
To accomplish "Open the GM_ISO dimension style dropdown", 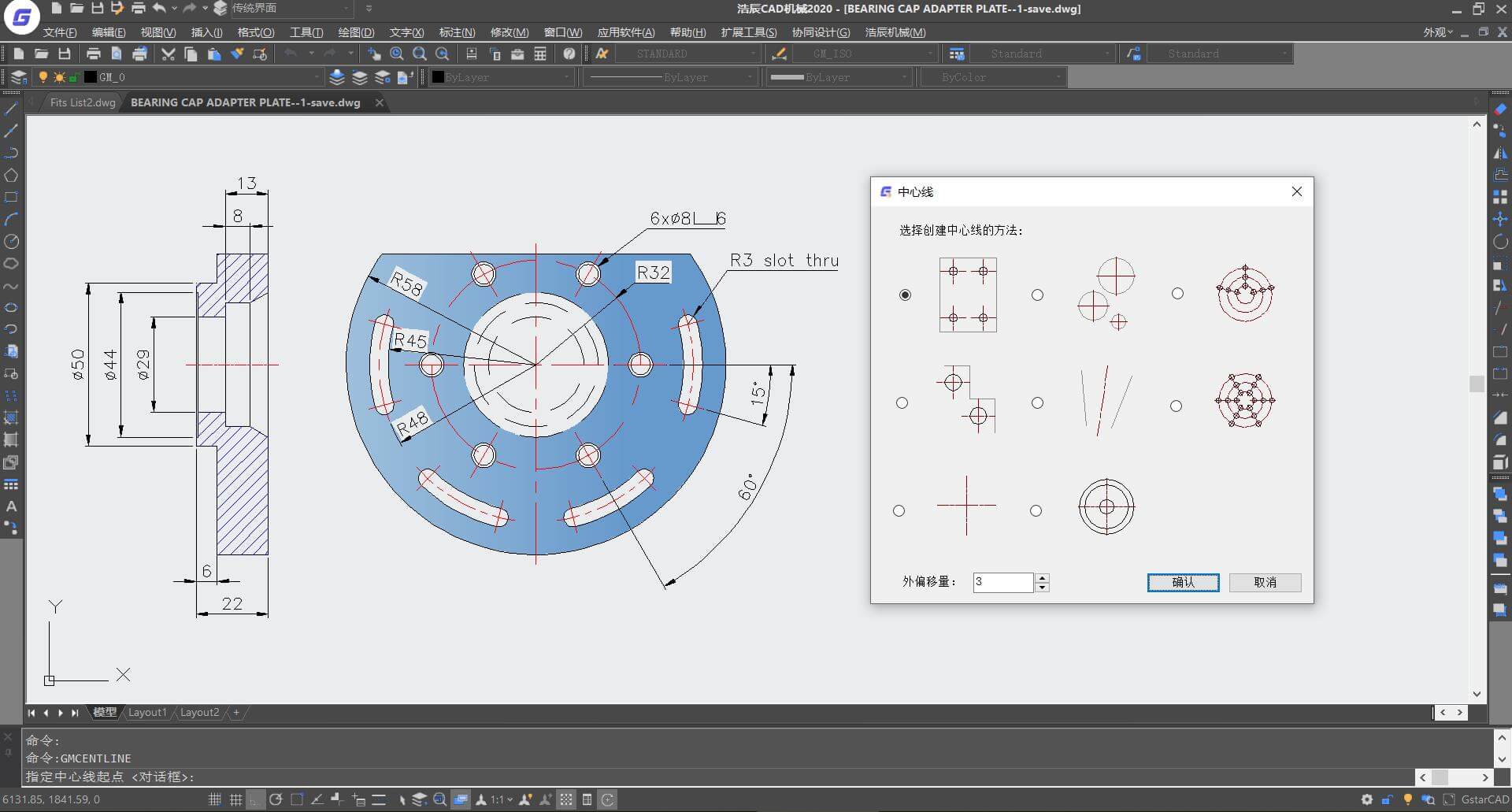I will click(x=930, y=54).
